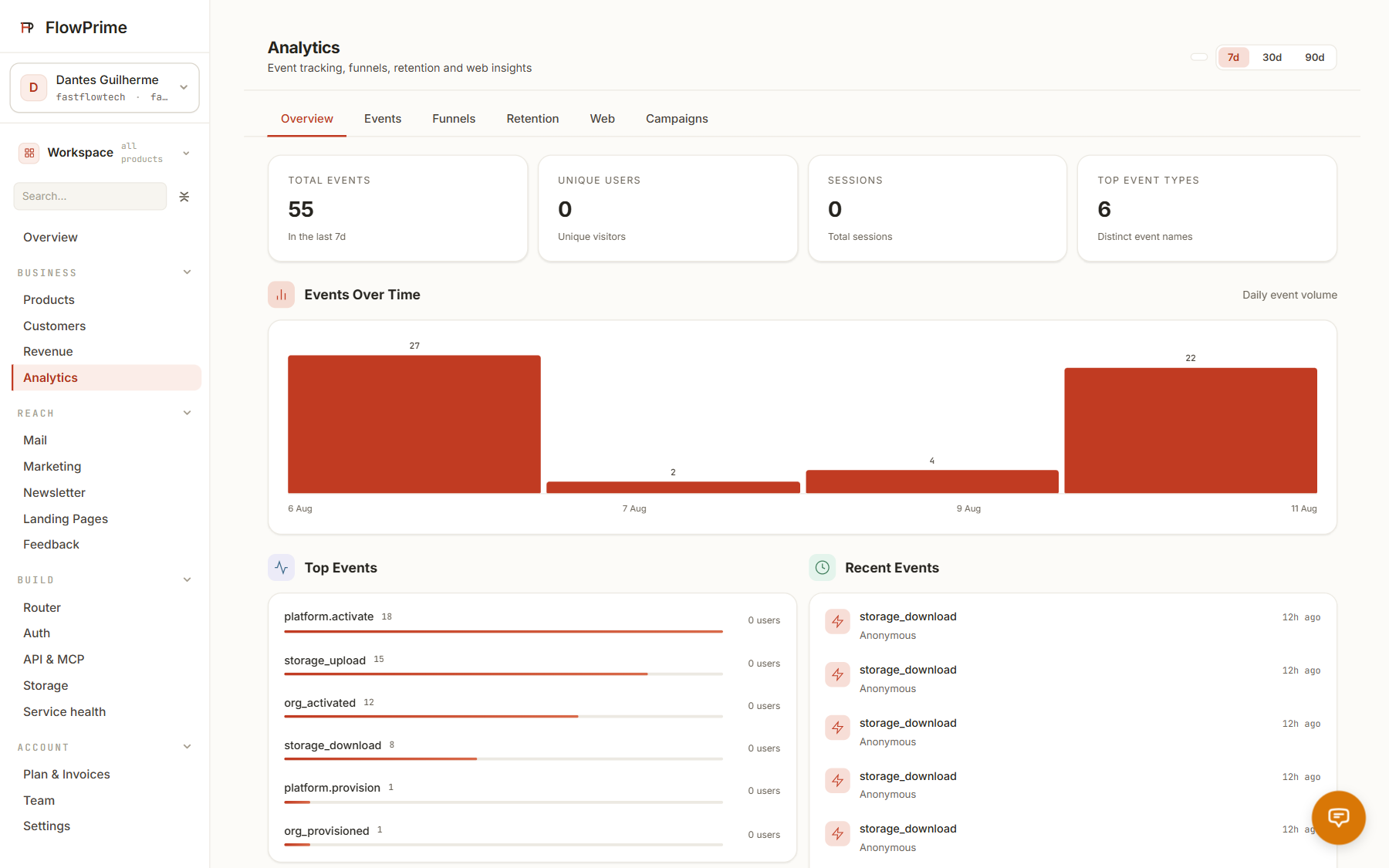This screenshot has height=868, width=1389.
Task: Switch to the Retention tab
Action: click(x=532, y=119)
